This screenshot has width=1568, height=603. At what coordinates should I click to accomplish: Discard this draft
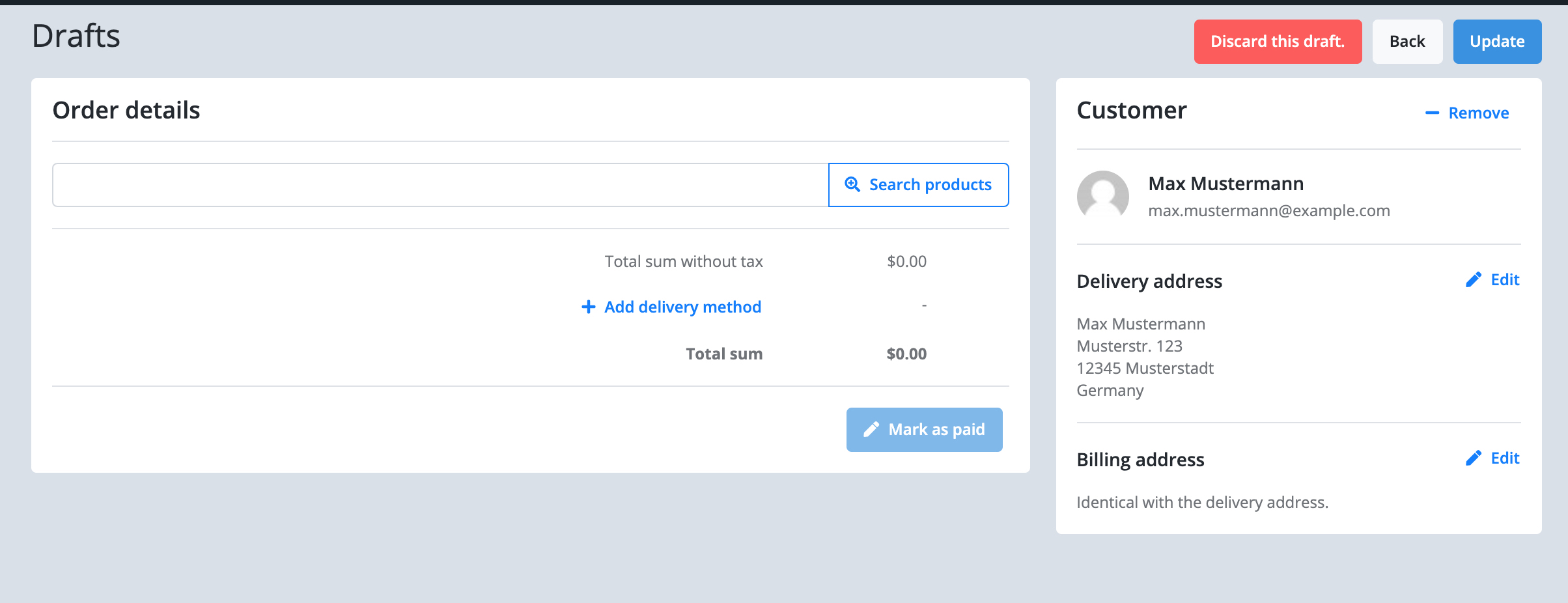coord(1278,42)
